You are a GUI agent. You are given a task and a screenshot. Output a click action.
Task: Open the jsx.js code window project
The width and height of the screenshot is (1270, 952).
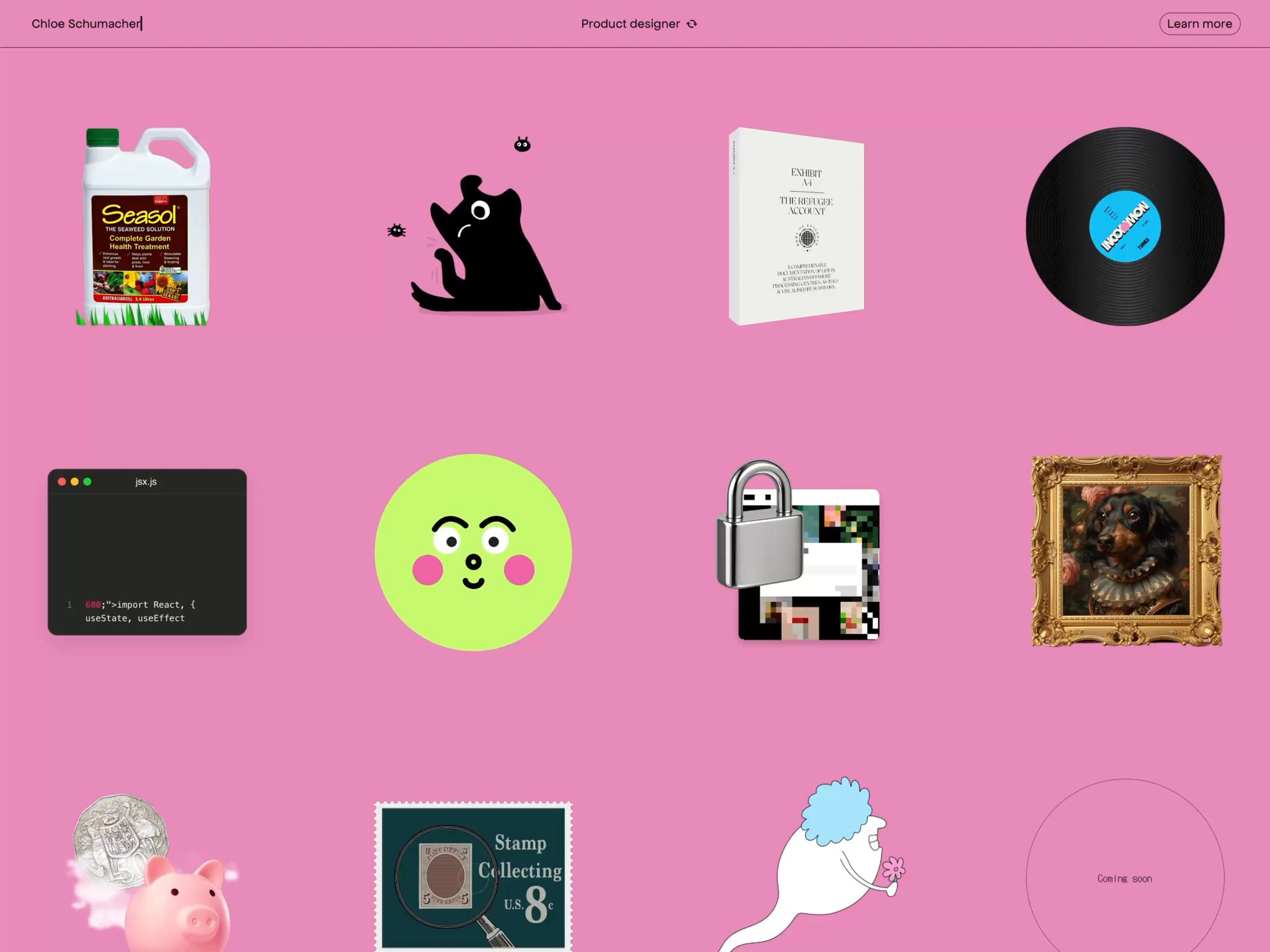tap(147, 552)
